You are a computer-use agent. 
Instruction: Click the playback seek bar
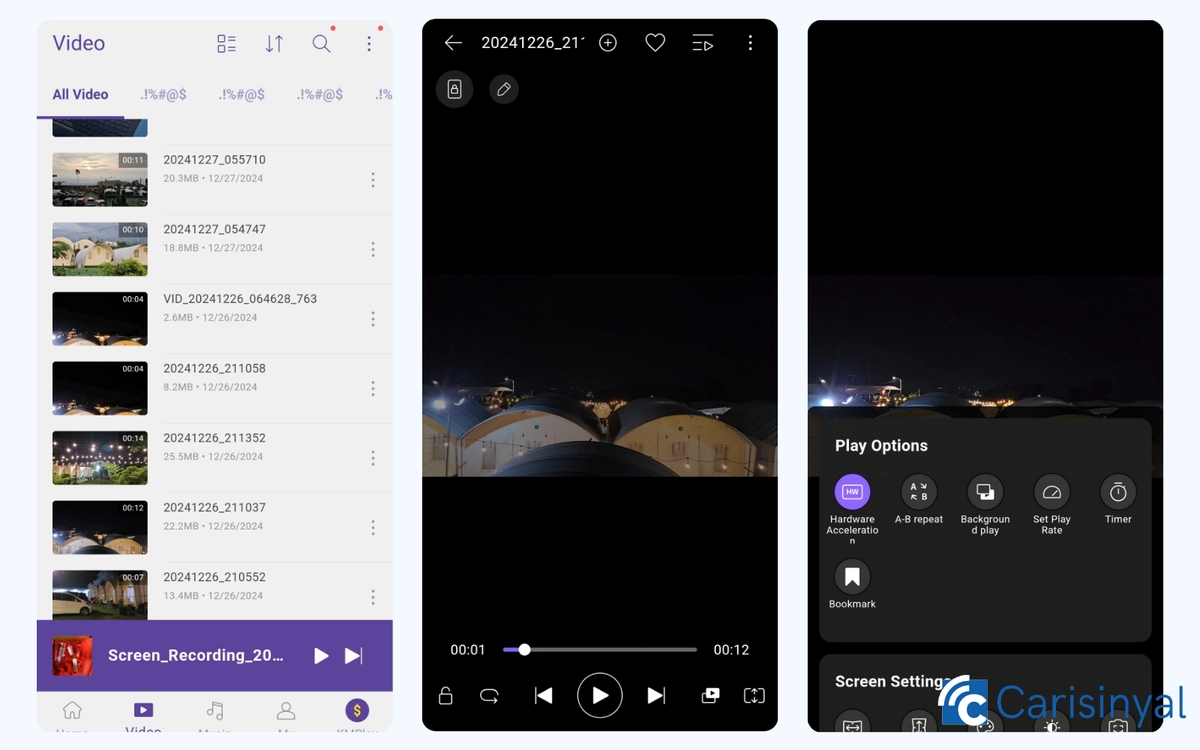pyautogui.click(x=599, y=650)
